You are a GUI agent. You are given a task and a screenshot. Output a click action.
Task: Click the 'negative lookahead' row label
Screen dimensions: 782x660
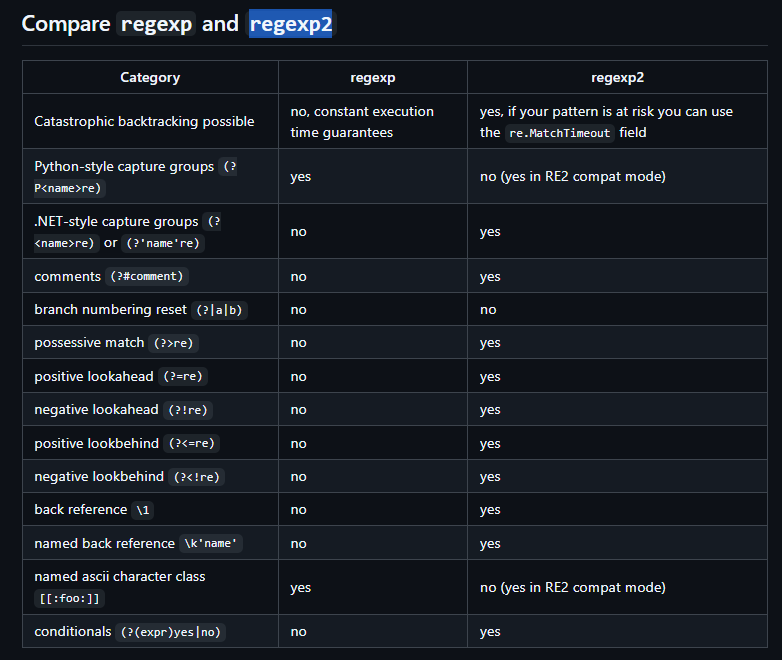pos(94,410)
